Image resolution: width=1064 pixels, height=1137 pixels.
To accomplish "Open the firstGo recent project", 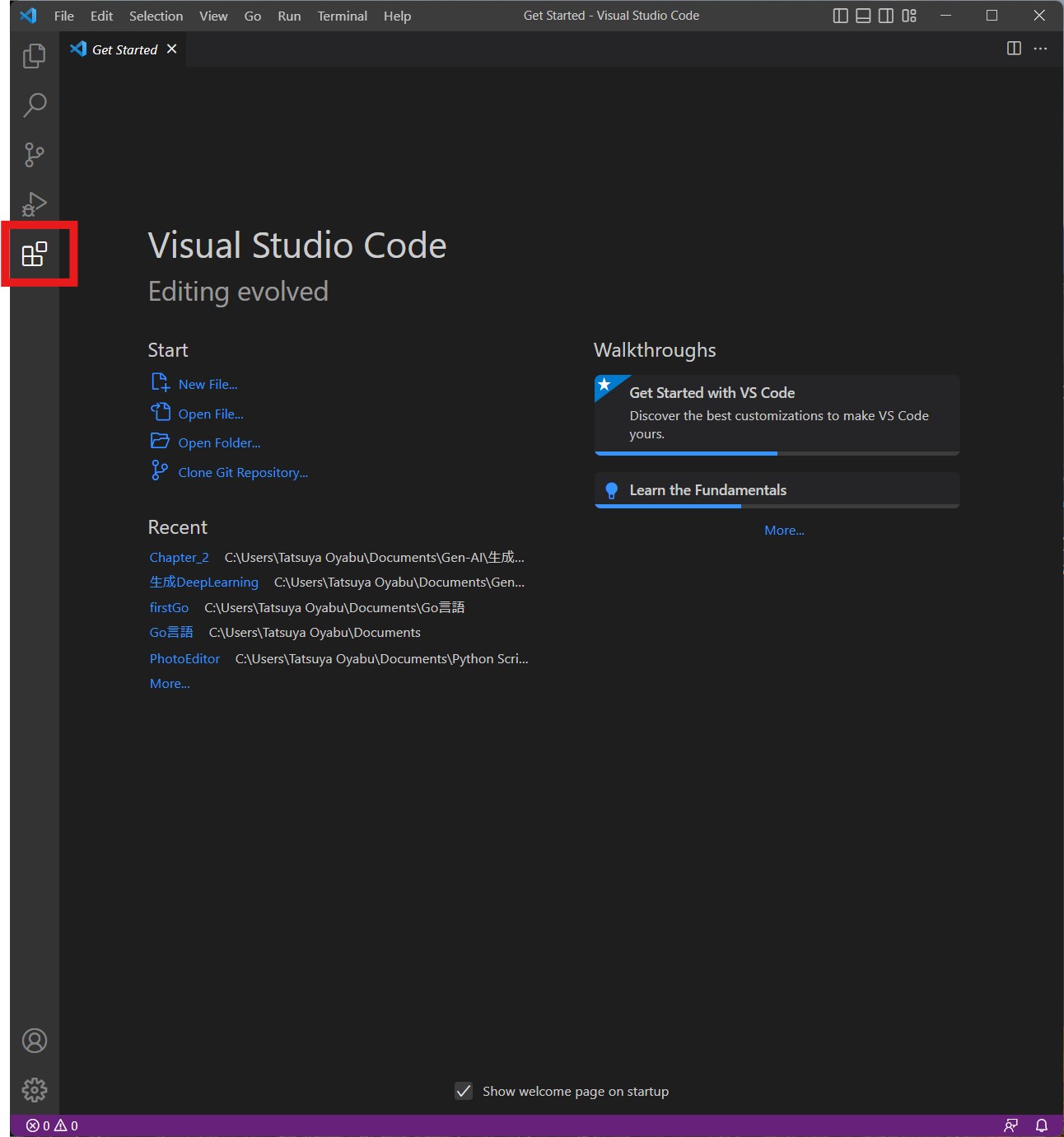I will [x=169, y=607].
